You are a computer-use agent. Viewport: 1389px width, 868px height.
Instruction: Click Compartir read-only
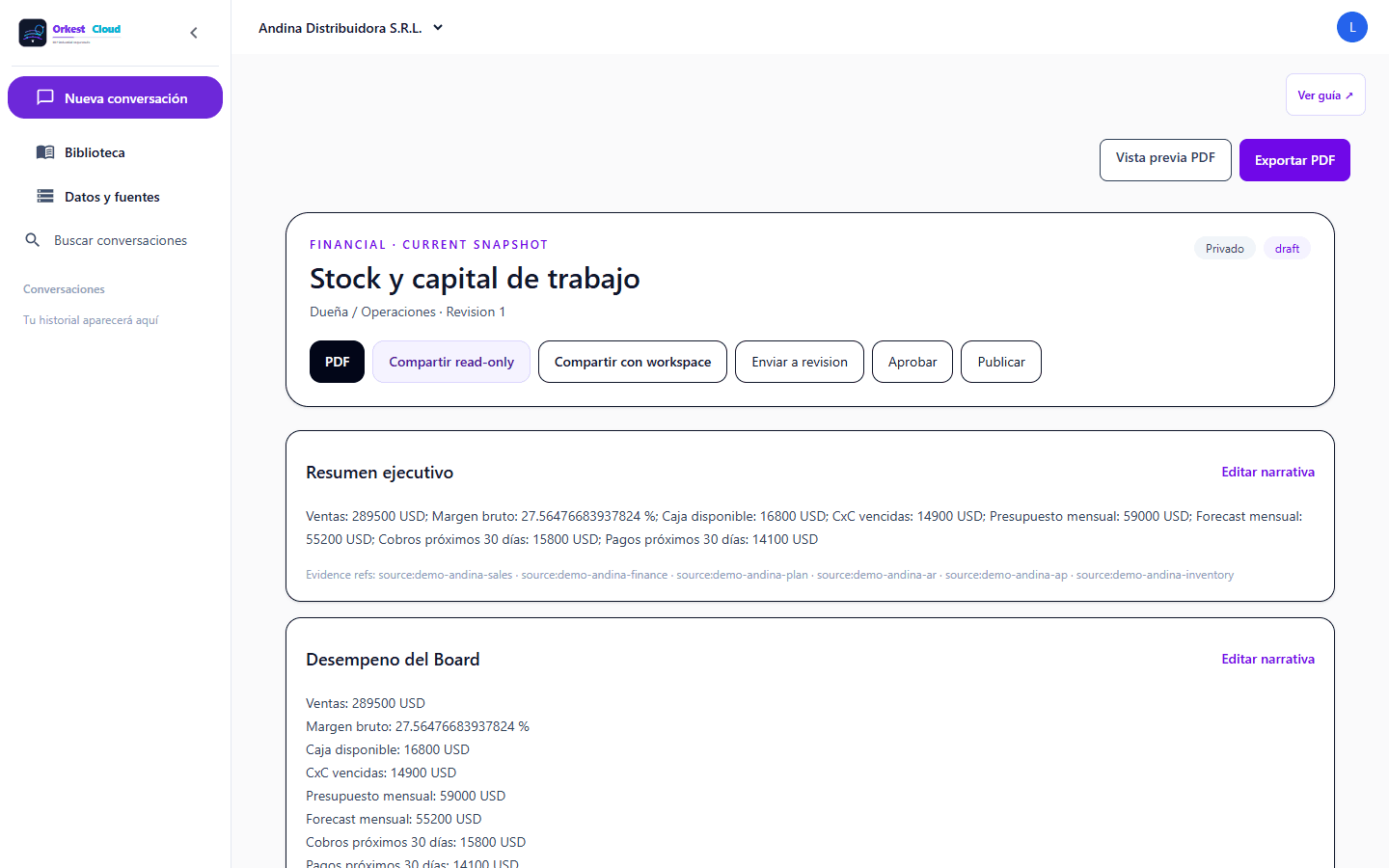pyautogui.click(x=451, y=362)
